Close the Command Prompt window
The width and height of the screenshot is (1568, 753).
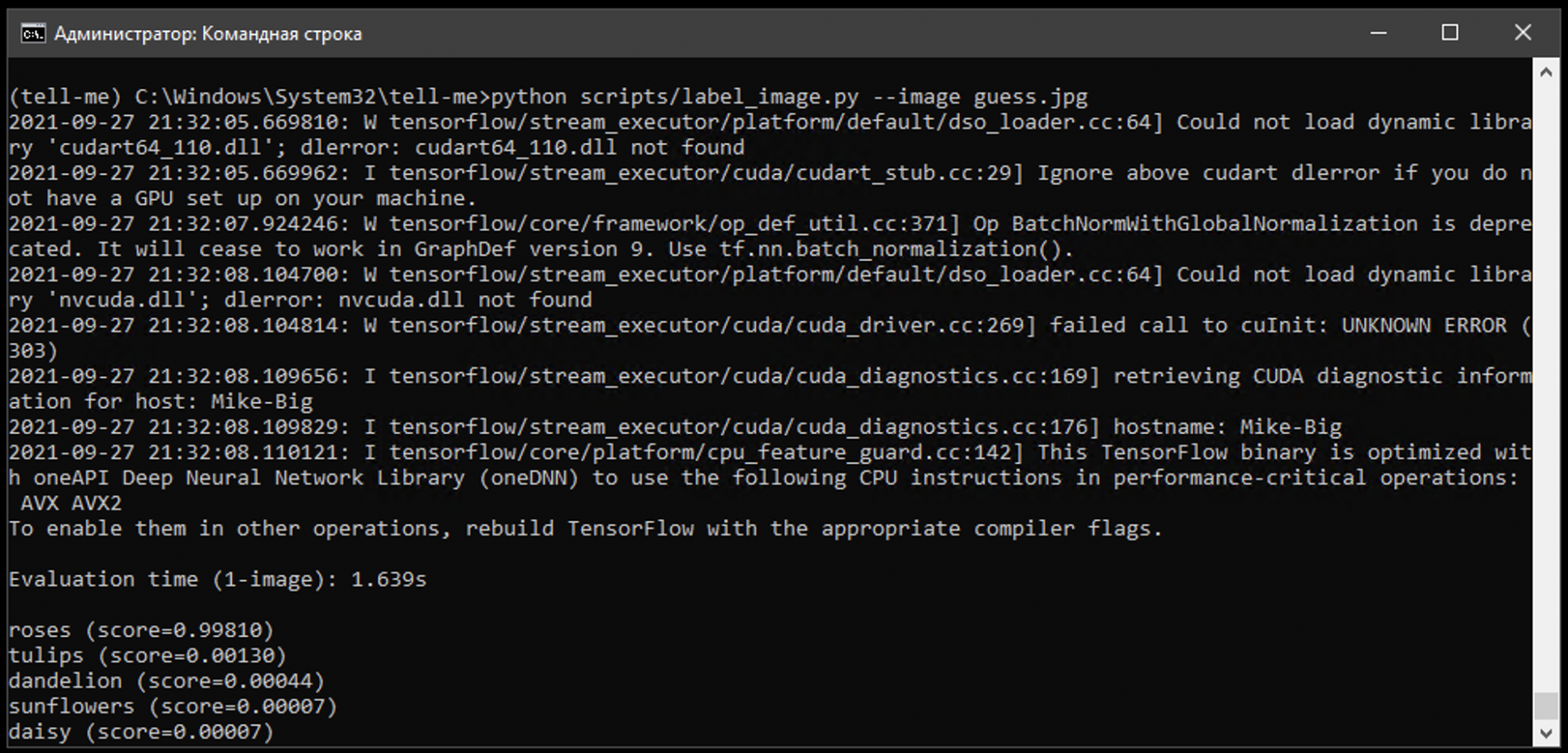point(1522,33)
